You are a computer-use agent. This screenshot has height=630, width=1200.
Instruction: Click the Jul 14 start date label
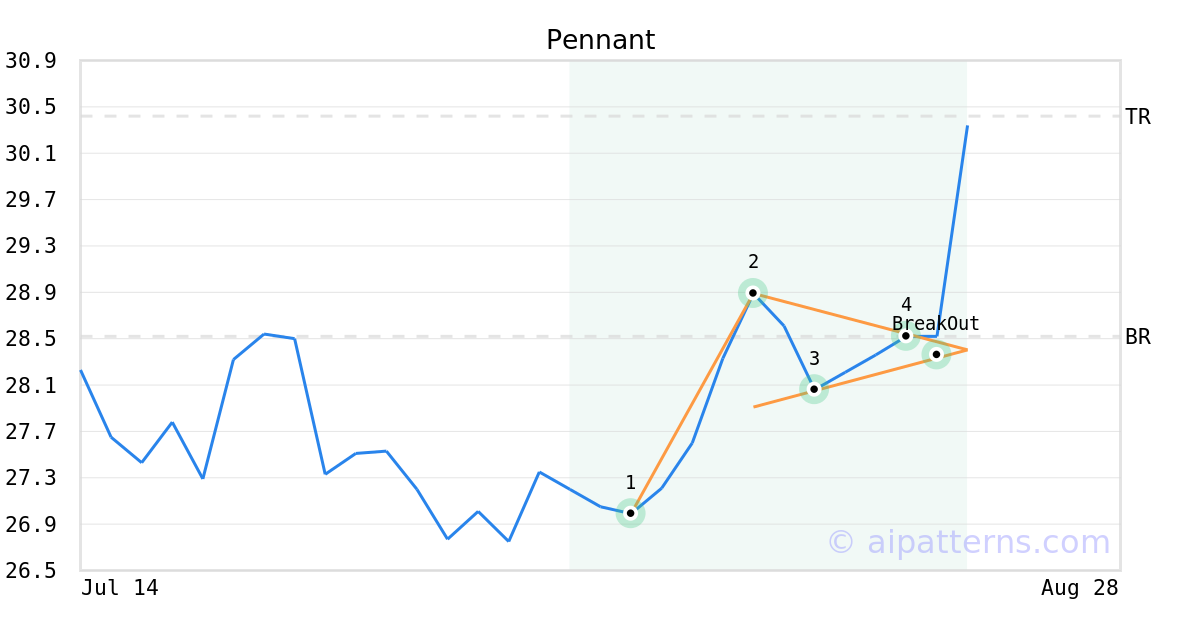click(120, 588)
